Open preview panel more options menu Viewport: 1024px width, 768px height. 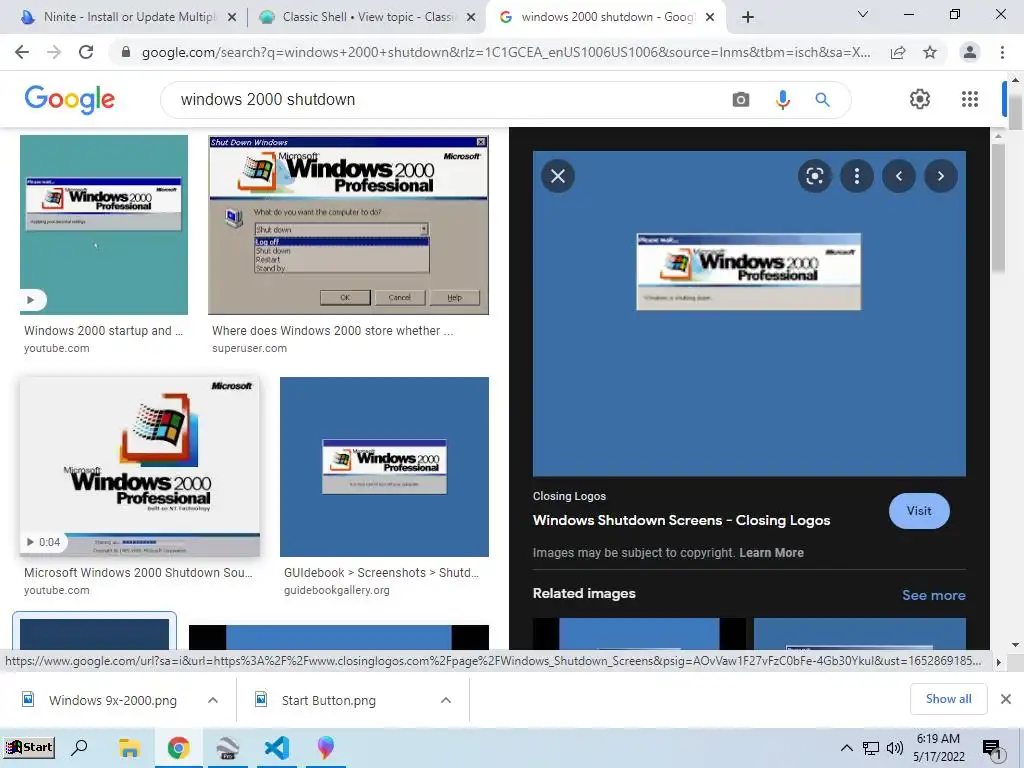point(857,176)
